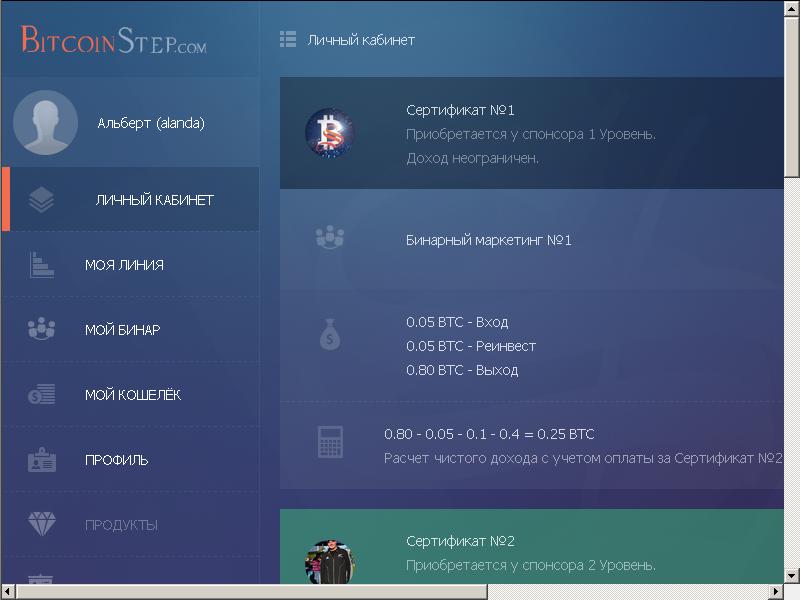Click the horizontal scrollbar right arrow

click(776, 592)
